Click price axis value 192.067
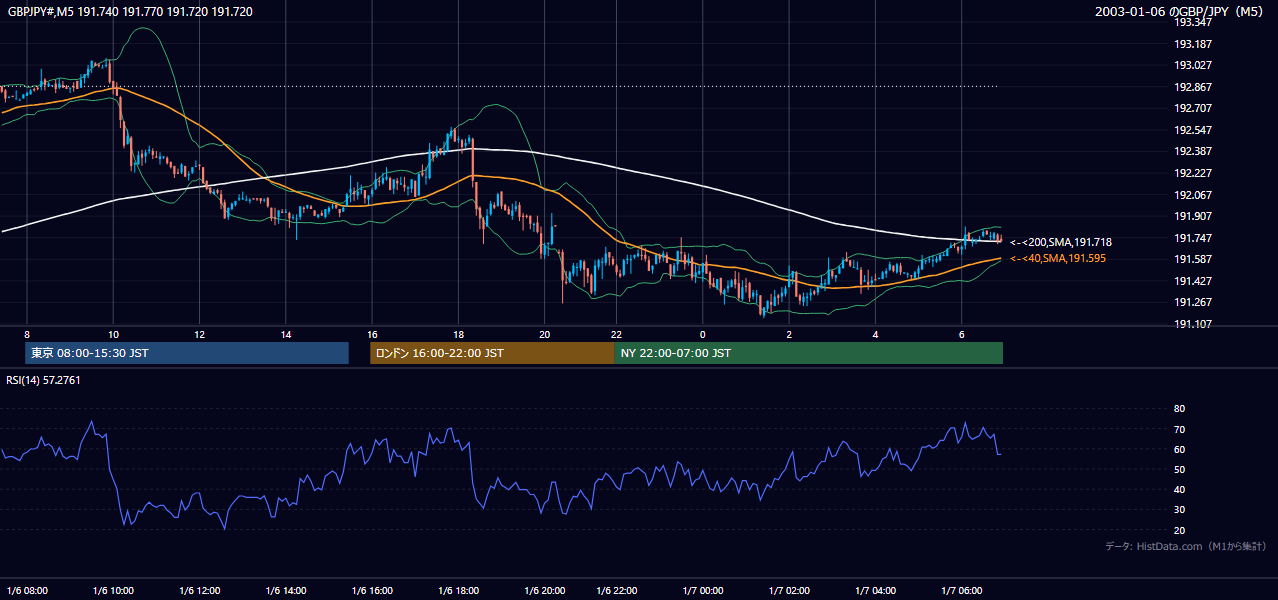Image resolution: width=1278 pixels, height=600 pixels. (x=1193, y=195)
